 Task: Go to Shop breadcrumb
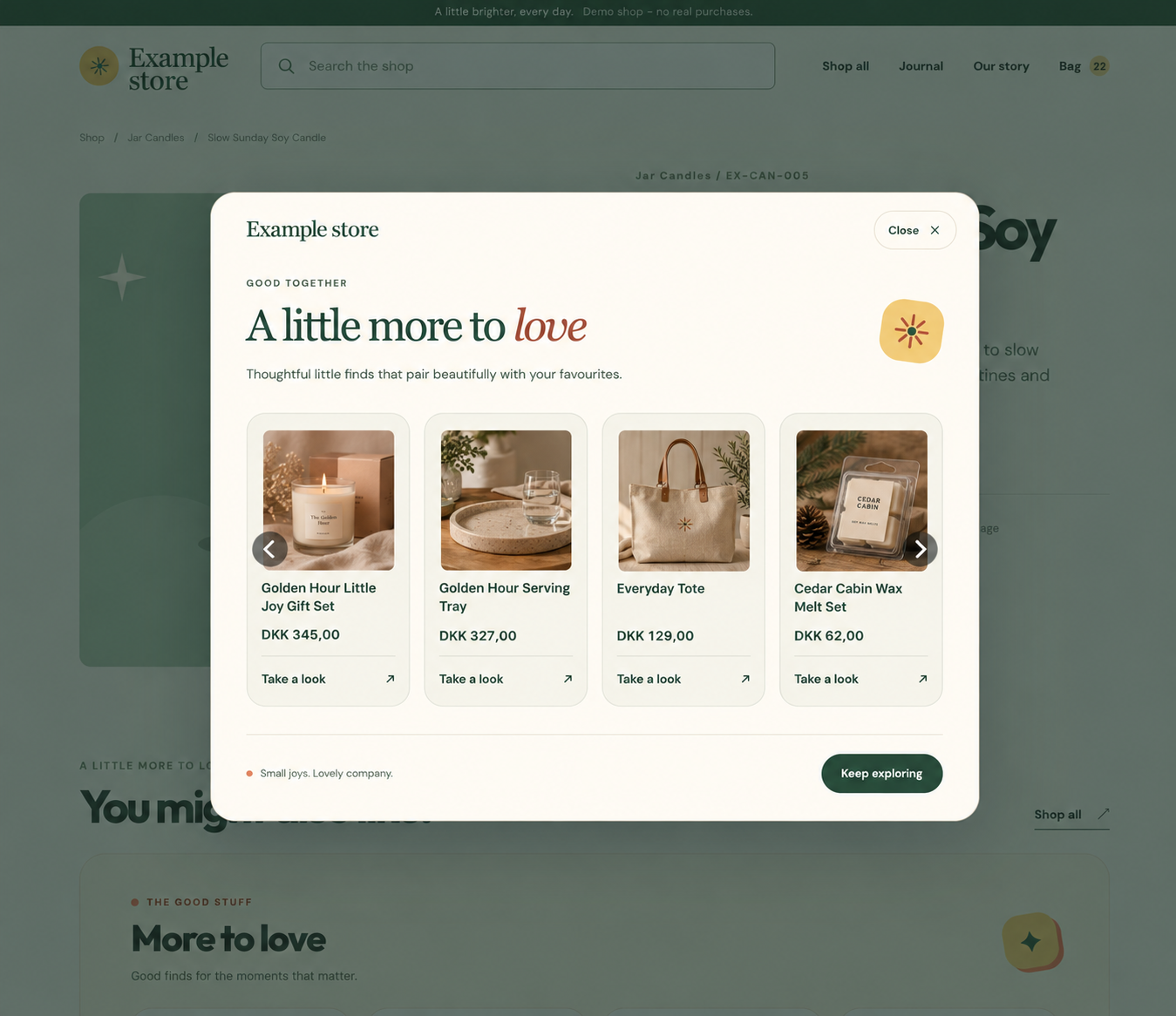(x=92, y=138)
